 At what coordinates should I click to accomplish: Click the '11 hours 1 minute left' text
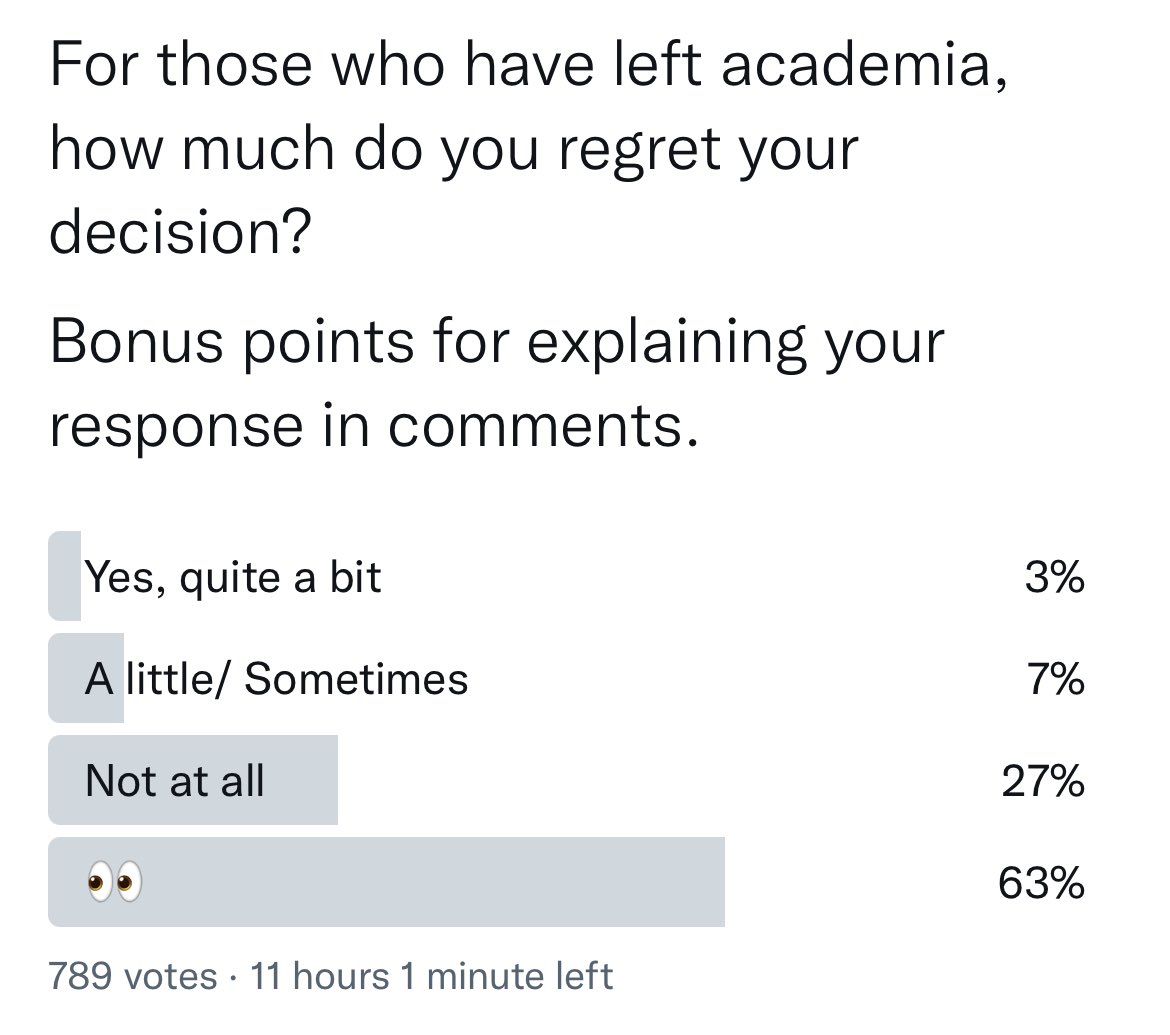coord(431,976)
